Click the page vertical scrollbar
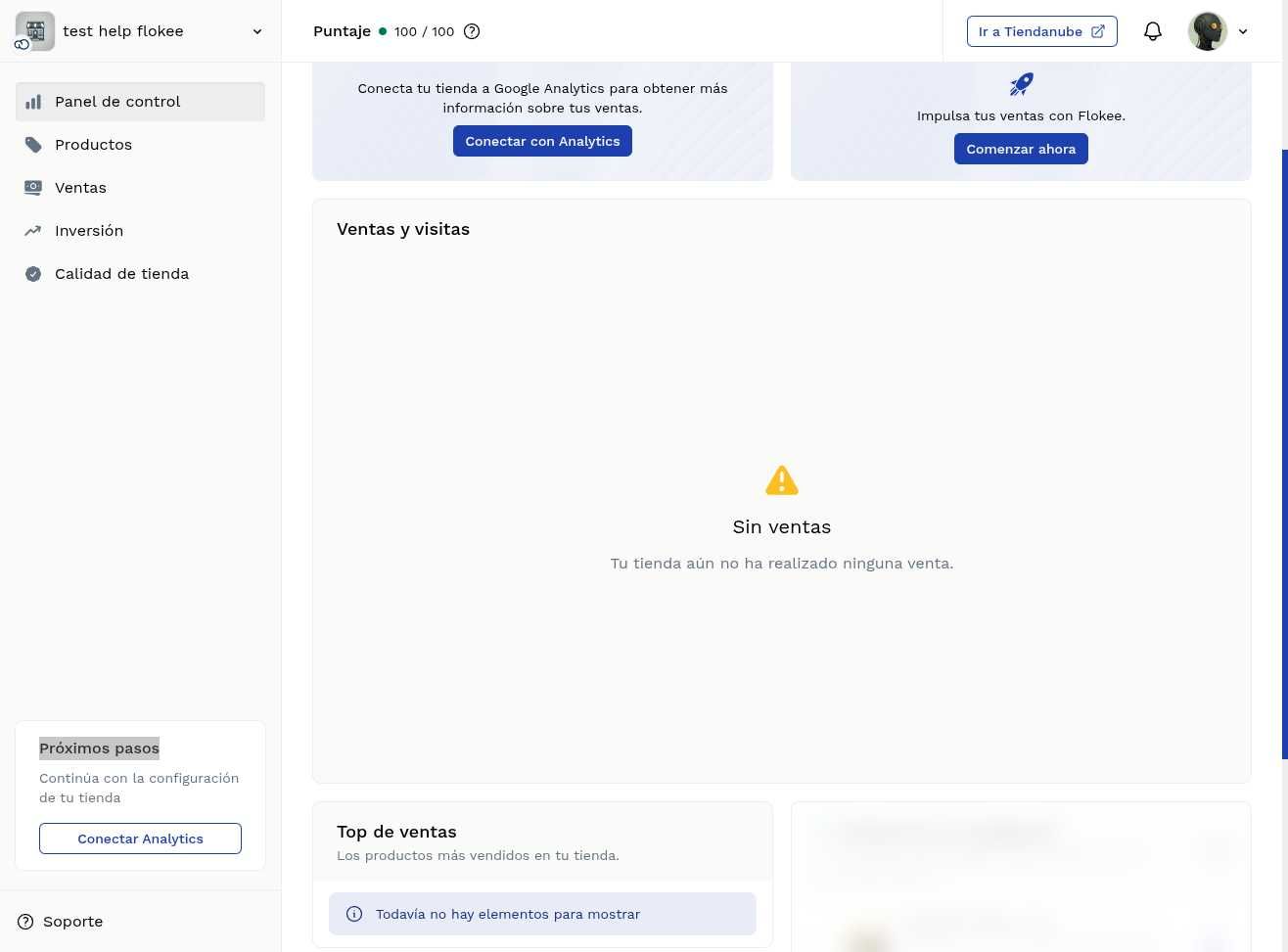 (1284, 455)
